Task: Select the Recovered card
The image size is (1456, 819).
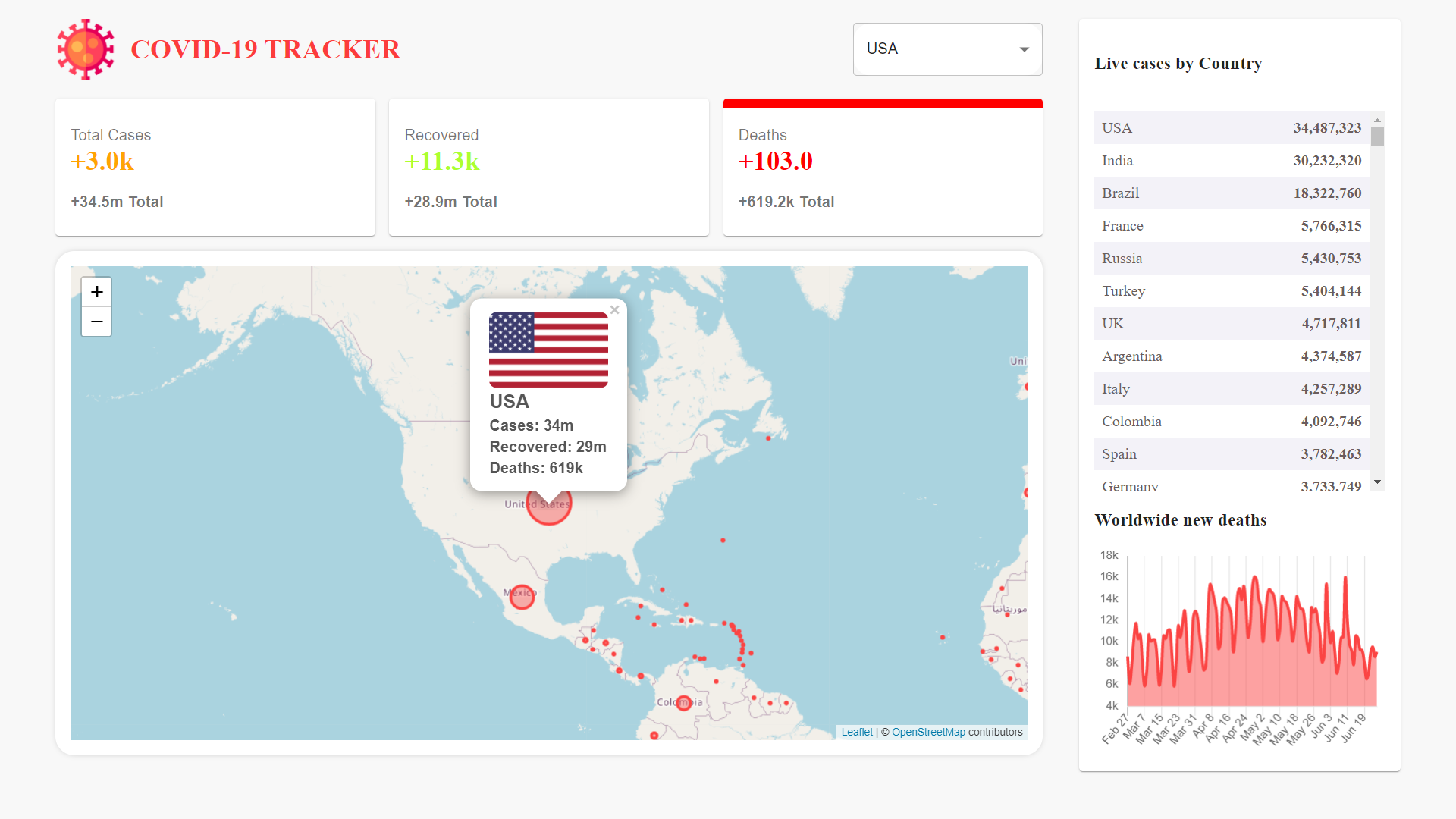Action: coord(549,168)
